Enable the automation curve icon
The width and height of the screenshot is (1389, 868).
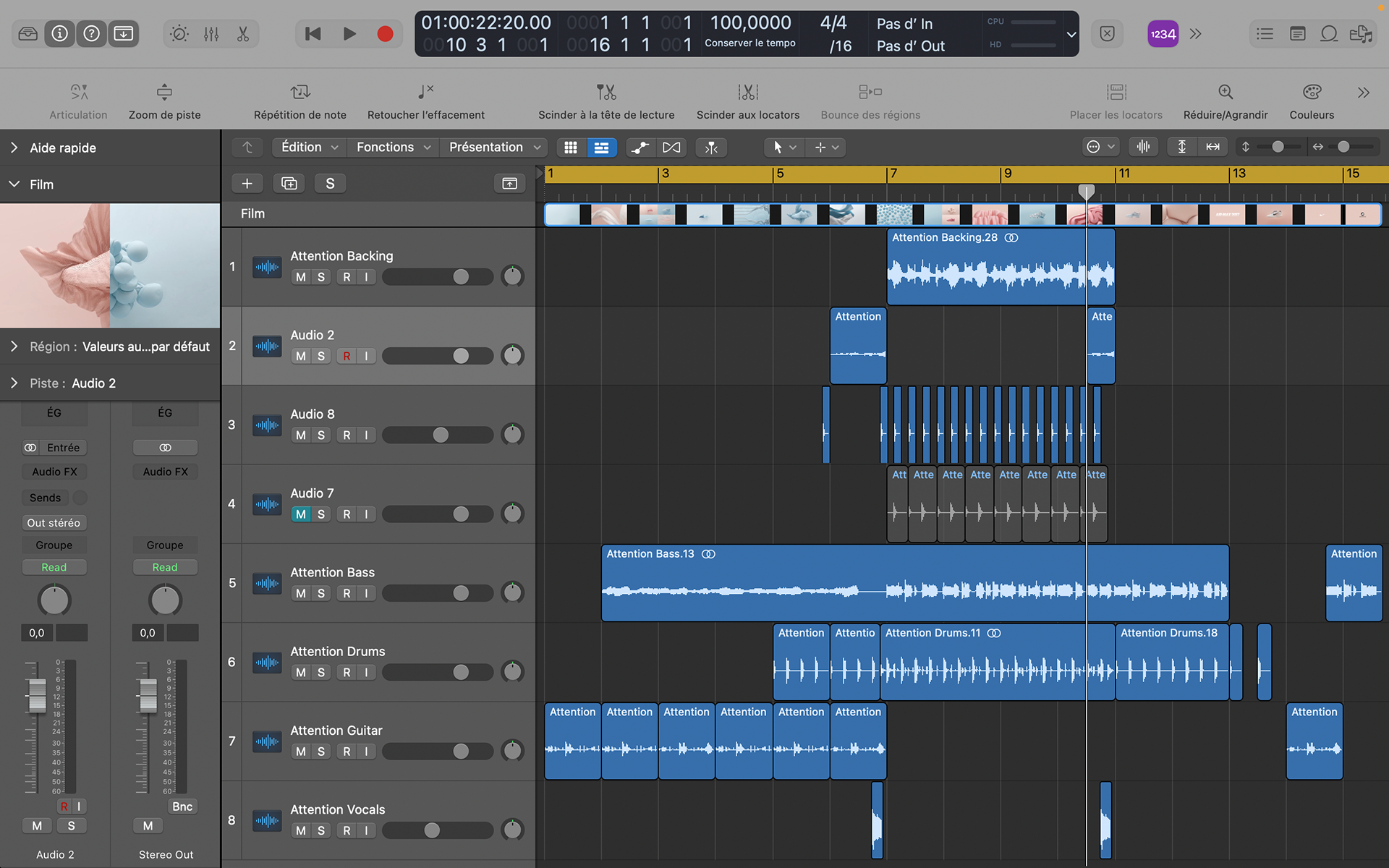coord(640,148)
